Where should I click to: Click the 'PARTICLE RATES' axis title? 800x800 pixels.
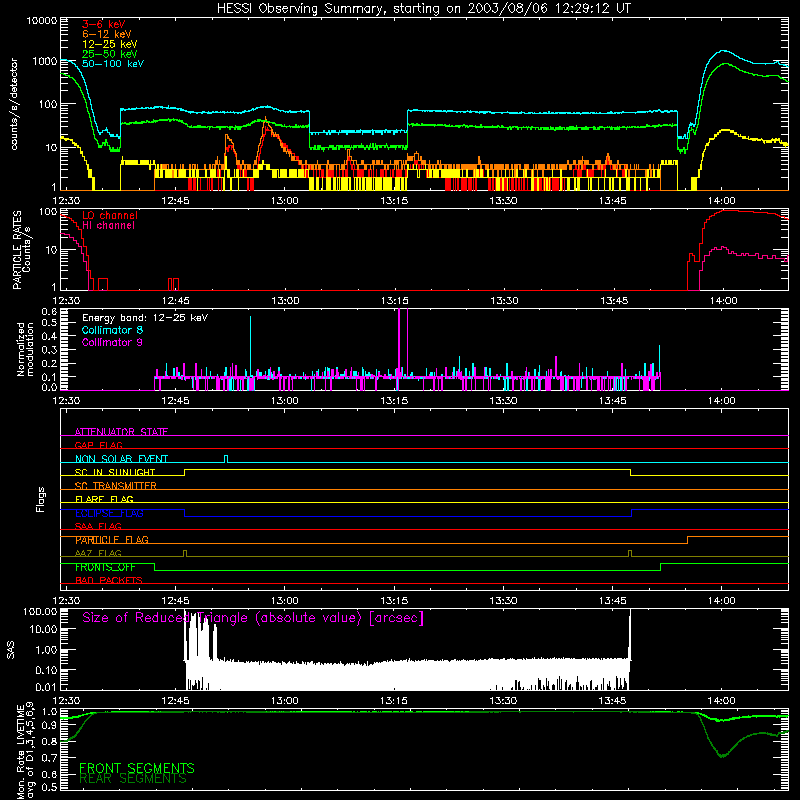coord(17,249)
